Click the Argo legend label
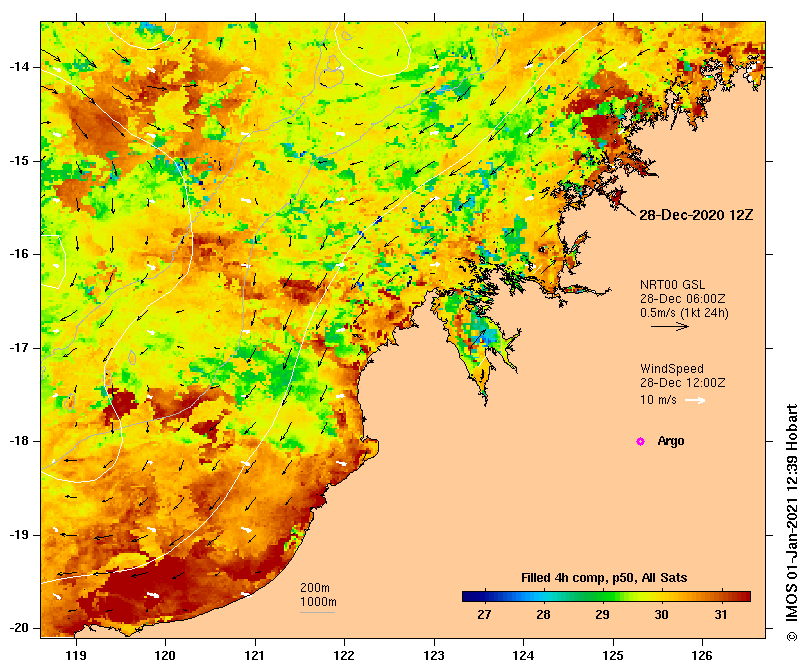This screenshot has height=672, width=809. pos(671,441)
